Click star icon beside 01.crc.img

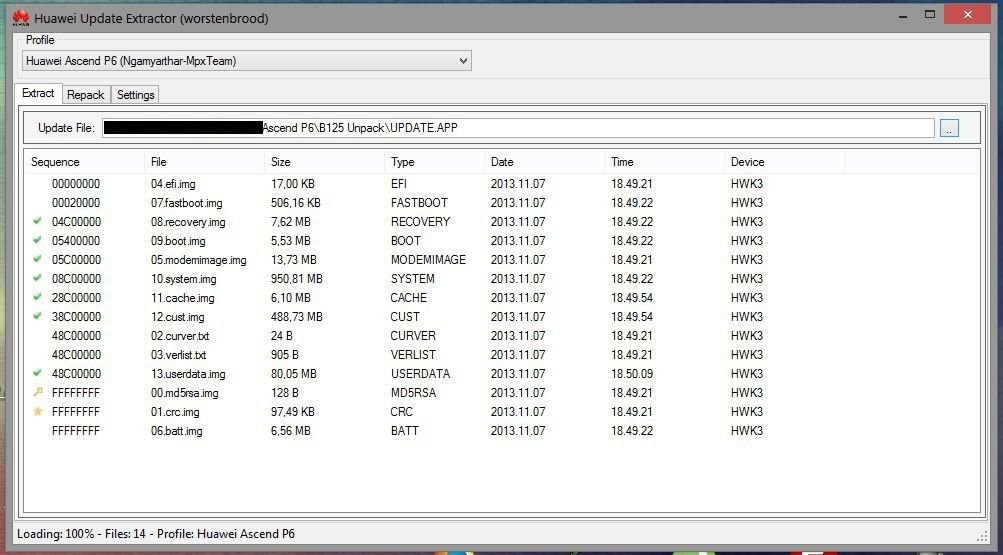pos(37,411)
